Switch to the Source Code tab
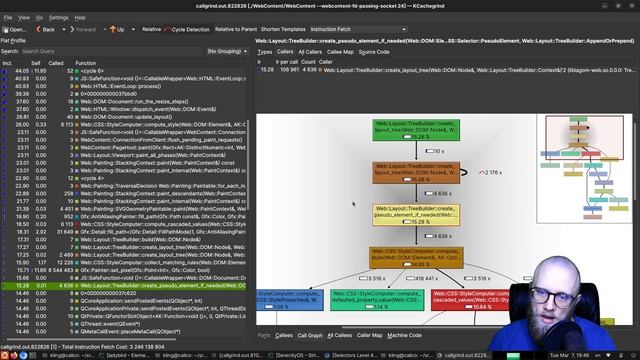Viewport: 640px width, 360px height. [x=374, y=52]
